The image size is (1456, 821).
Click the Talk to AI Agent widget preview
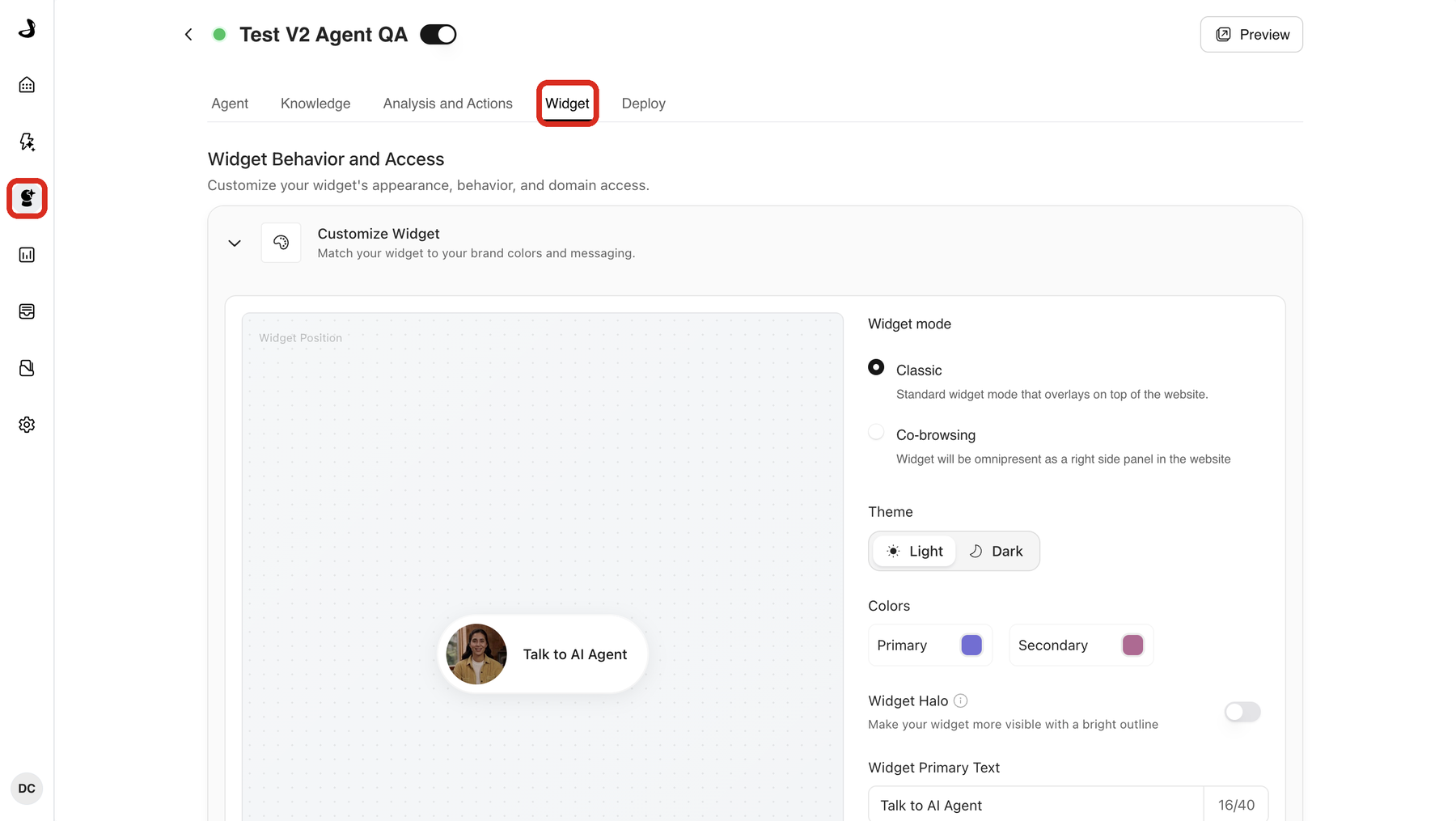tap(543, 654)
